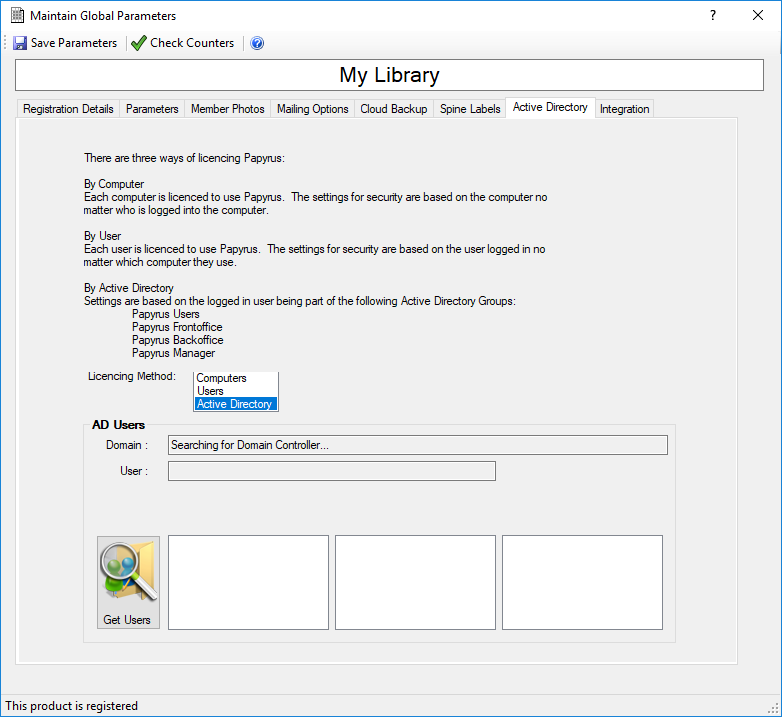Screen dimensions: 782x717
Task: Click the first empty AD users list box
Action: click(x=248, y=582)
